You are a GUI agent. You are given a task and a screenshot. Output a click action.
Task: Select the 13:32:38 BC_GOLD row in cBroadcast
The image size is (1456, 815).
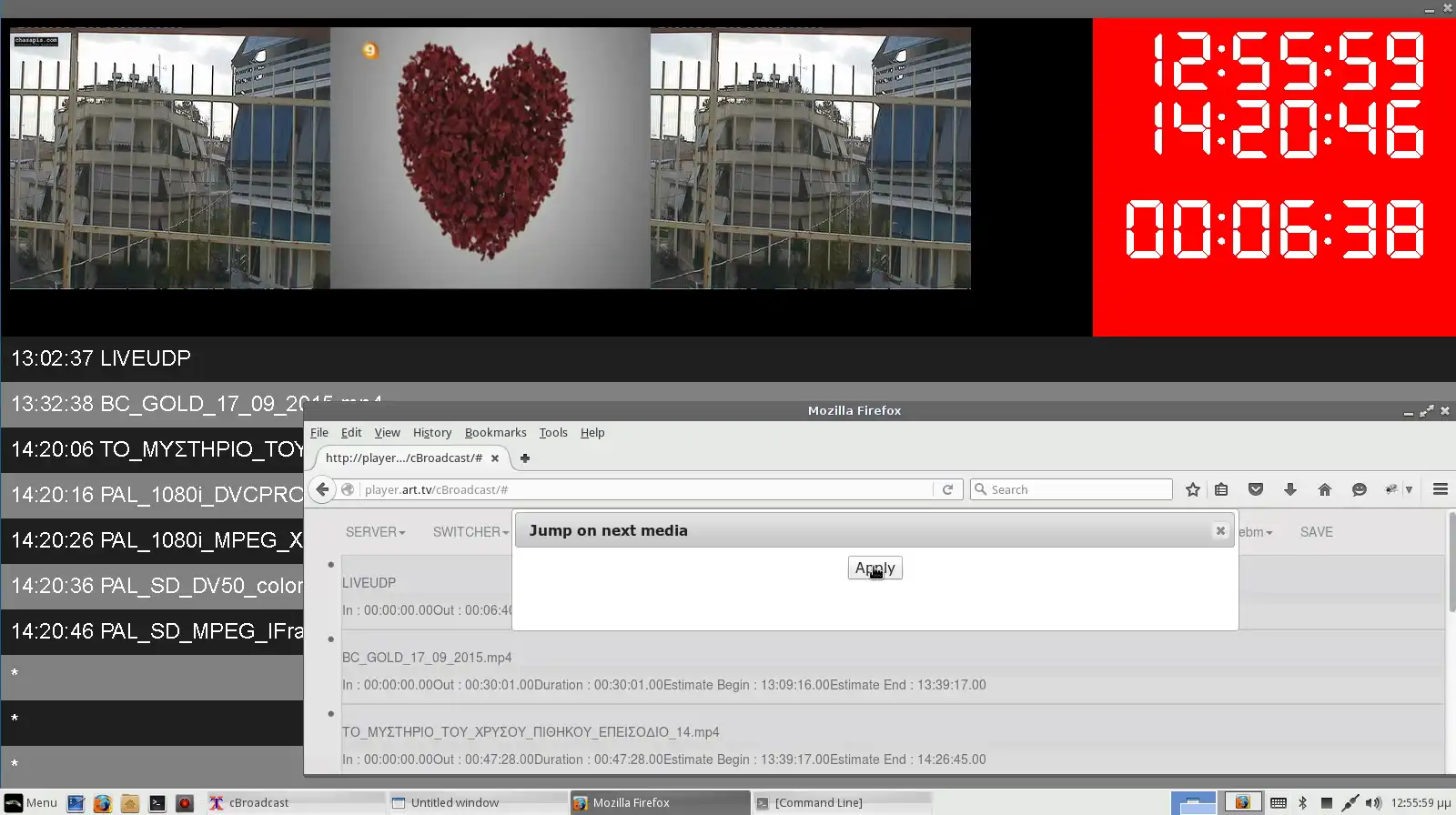tap(152, 404)
